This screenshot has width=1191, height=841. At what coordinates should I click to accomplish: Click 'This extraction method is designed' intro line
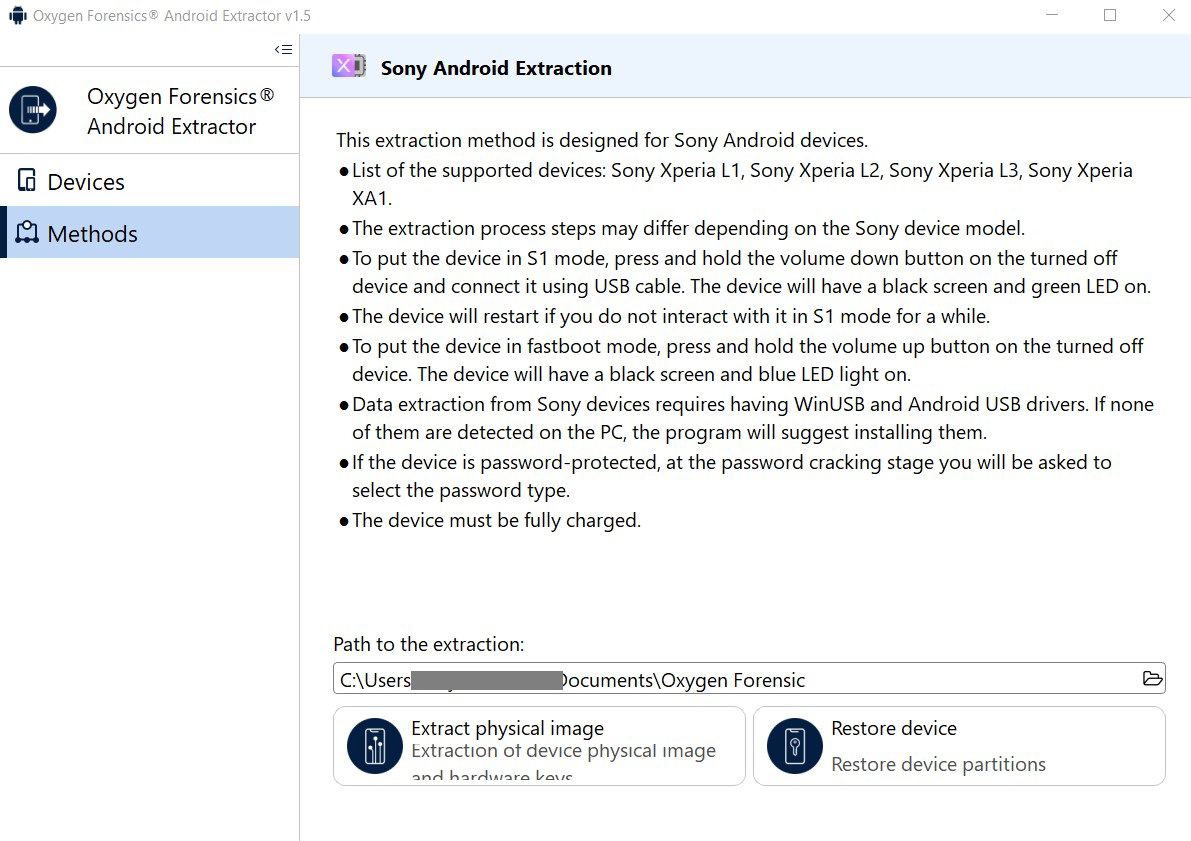pos(602,141)
